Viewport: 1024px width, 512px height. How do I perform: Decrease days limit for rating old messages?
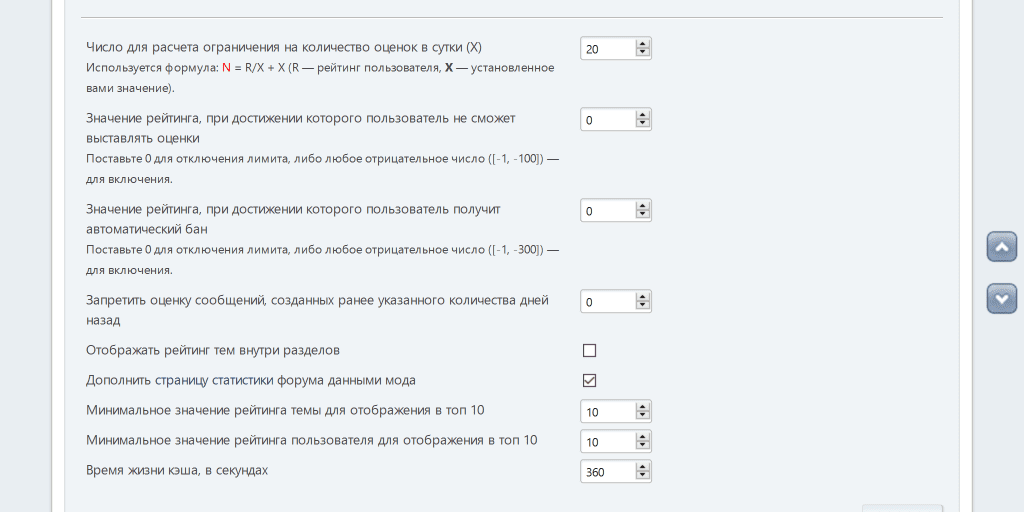(x=643, y=307)
